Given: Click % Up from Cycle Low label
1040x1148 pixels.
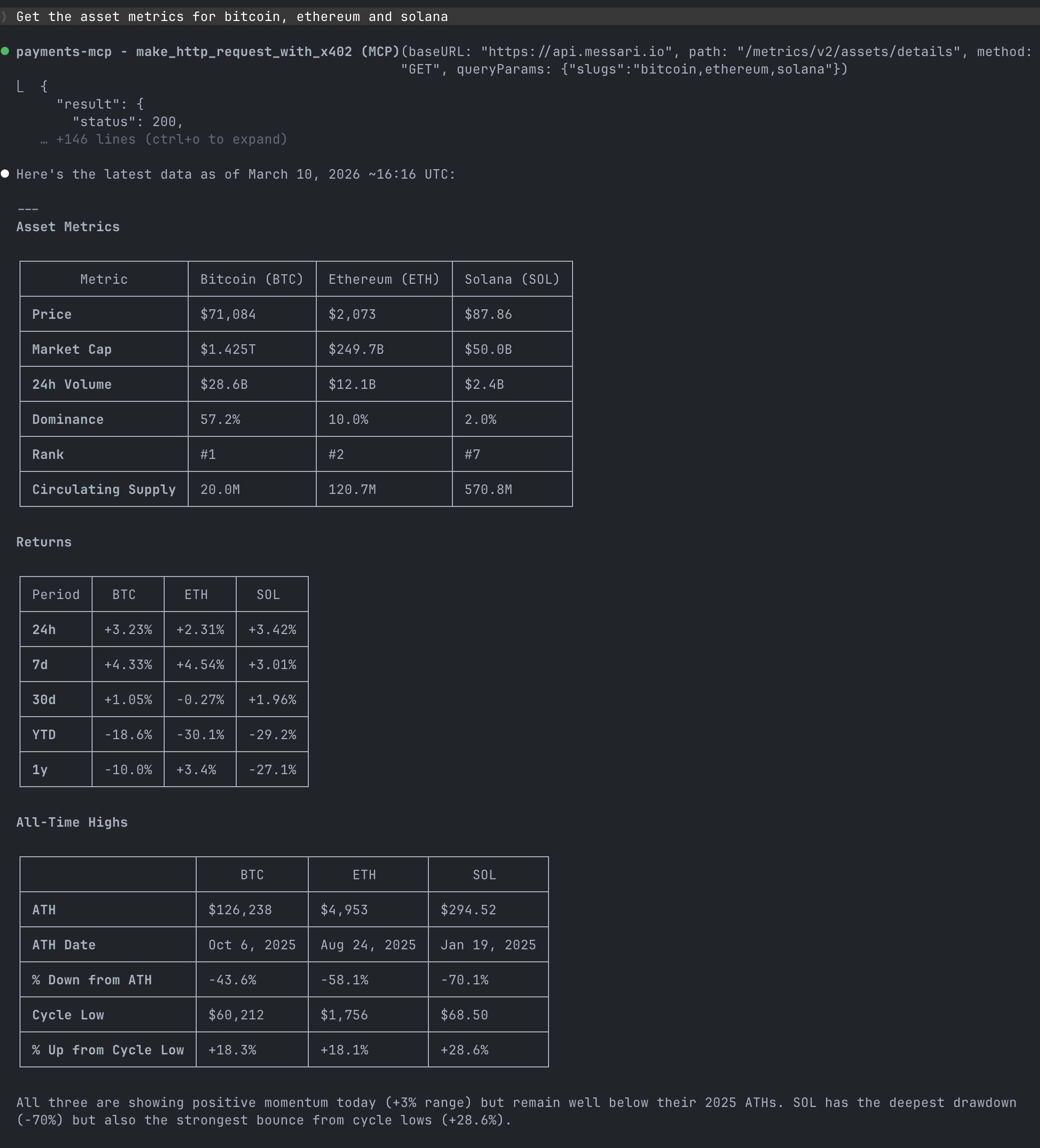Looking at the screenshot, I should (x=108, y=1049).
